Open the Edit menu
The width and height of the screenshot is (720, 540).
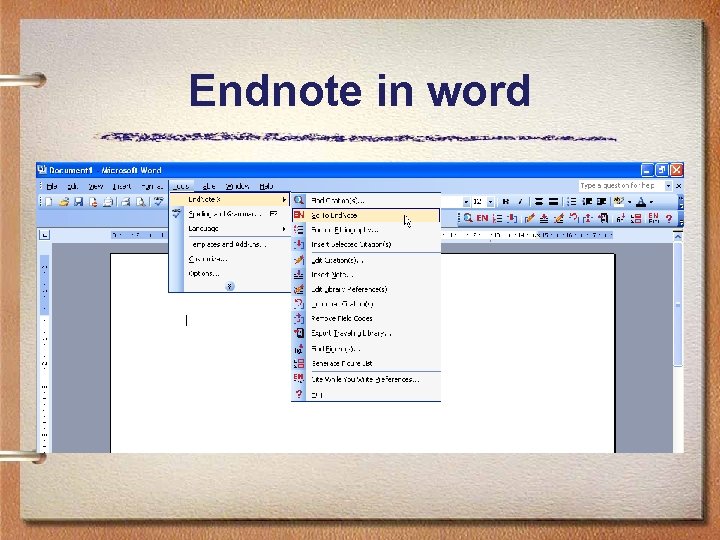pyautogui.click(x=73, y=186)
